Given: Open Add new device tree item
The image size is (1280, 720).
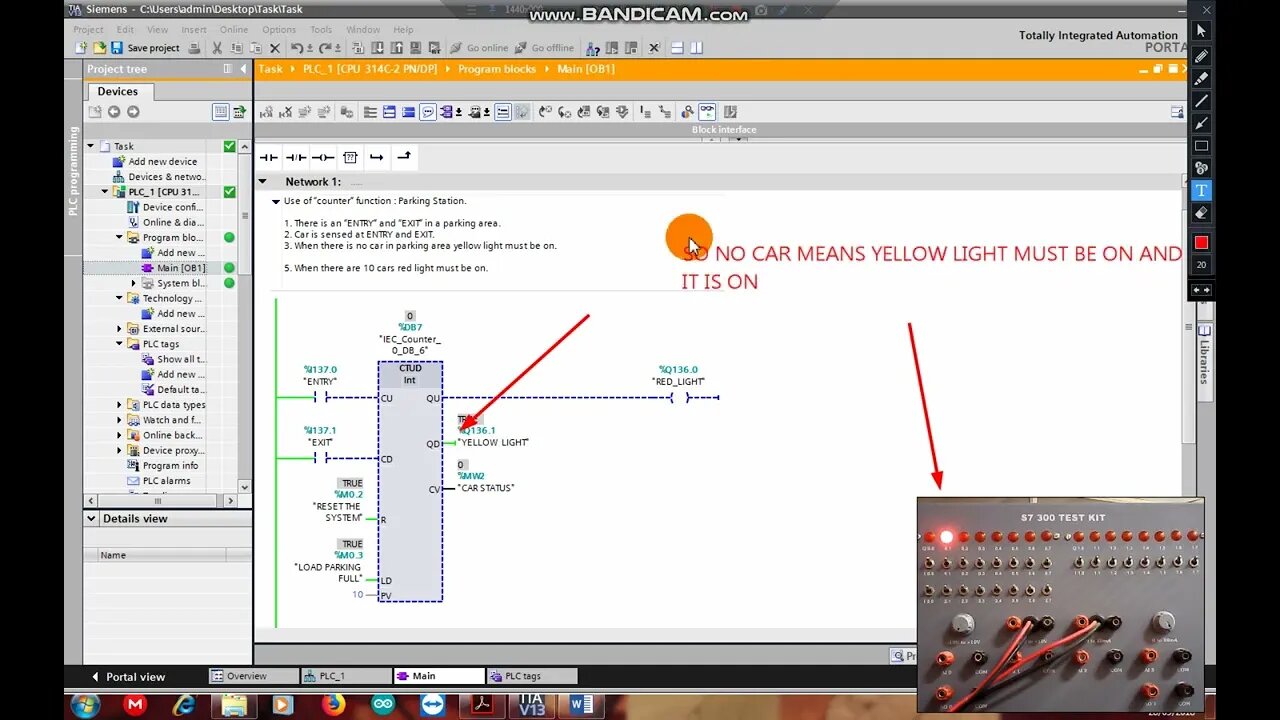Looking at the screenshot, I should [x=162, y=162].
